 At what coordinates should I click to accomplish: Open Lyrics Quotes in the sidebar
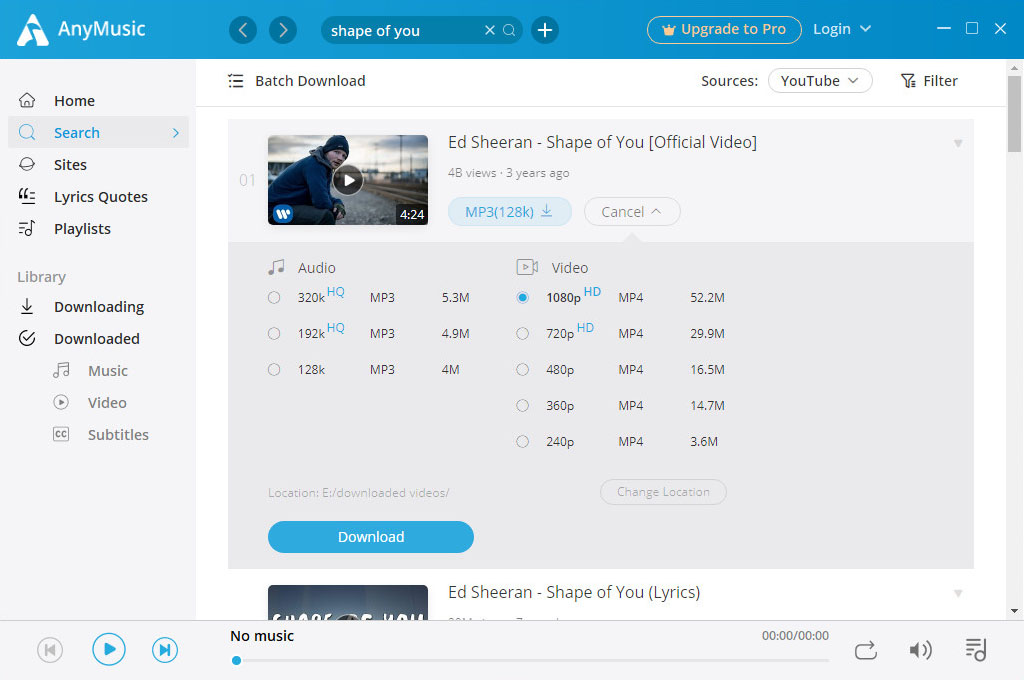[x=100, y=197]
